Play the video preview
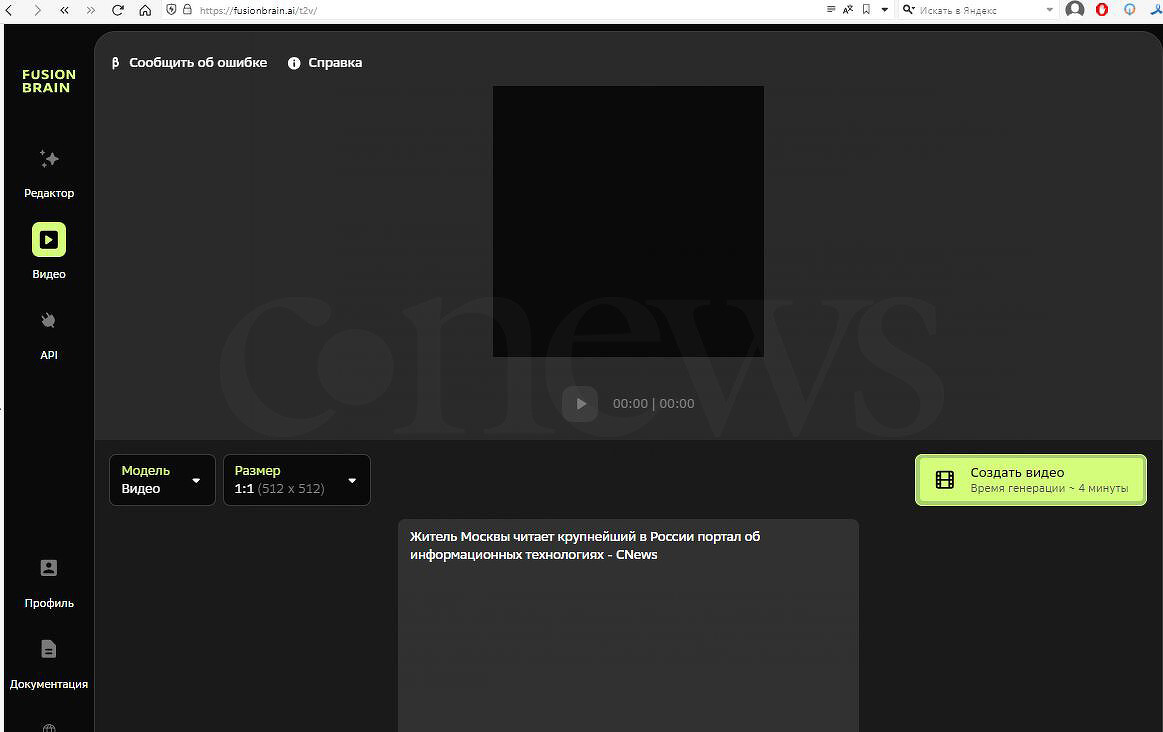Image resolution: width=1163 pixels, height=732 pixels. [x=580, y=404]
